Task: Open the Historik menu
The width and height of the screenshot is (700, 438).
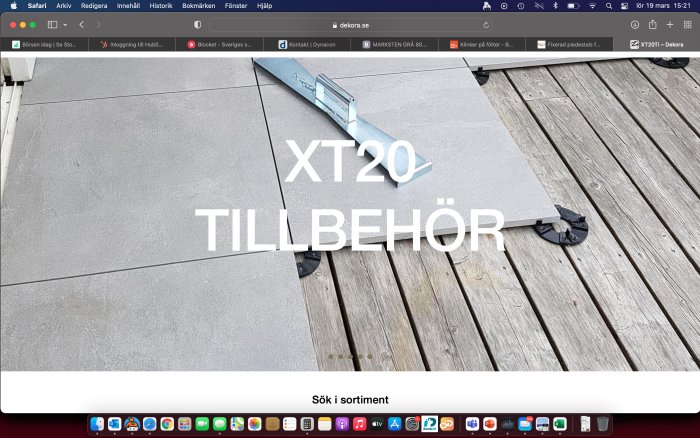Action: pyautogui.click(x=161, y=6)
